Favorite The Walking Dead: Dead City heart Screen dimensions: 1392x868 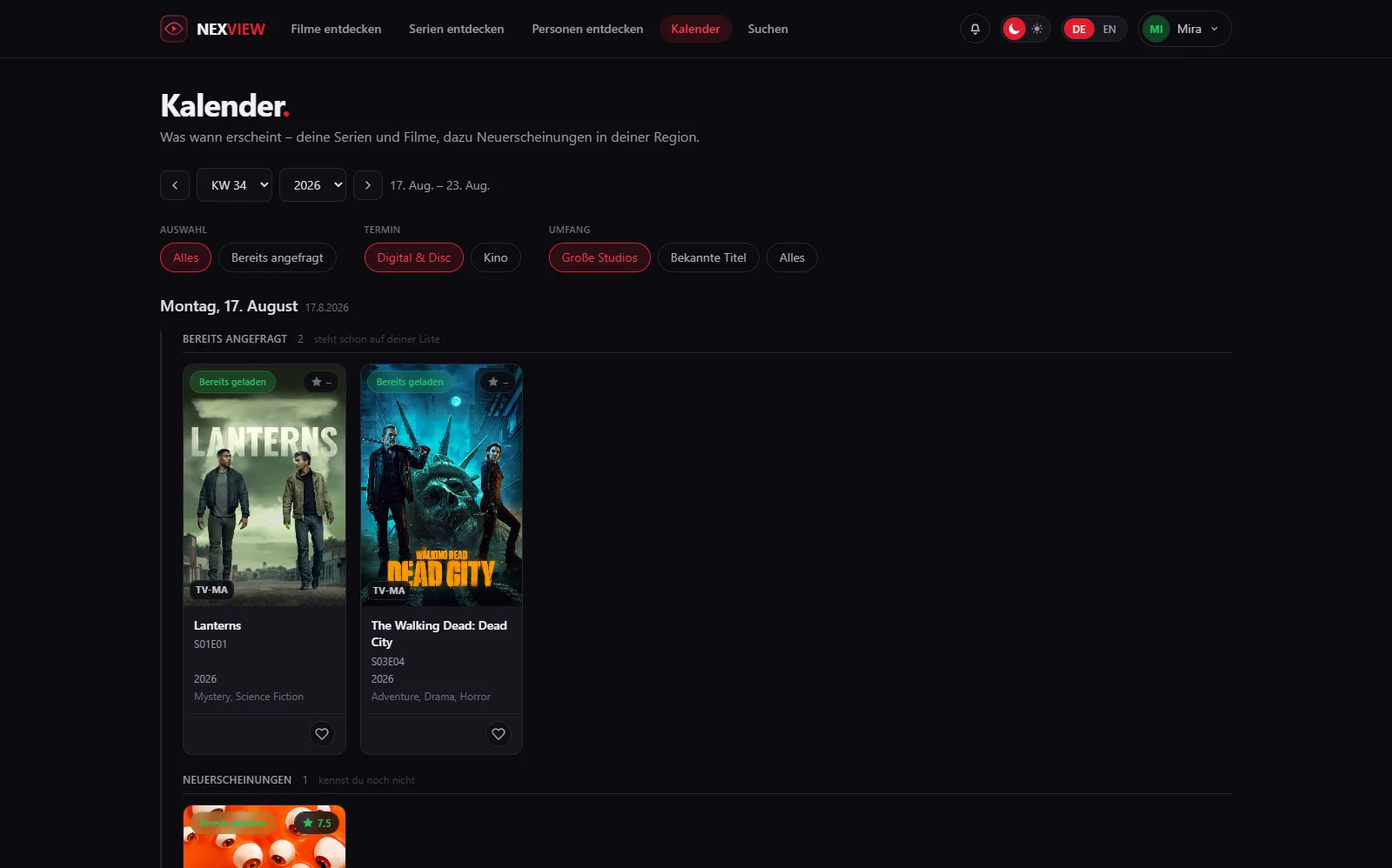click(x=499, y=734)
